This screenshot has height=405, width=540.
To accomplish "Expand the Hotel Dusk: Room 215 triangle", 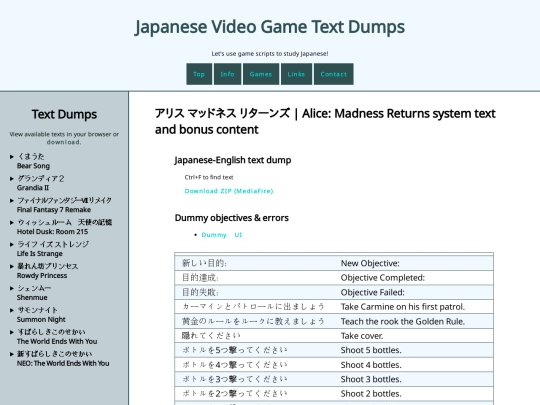I will (x=12, y=222).
